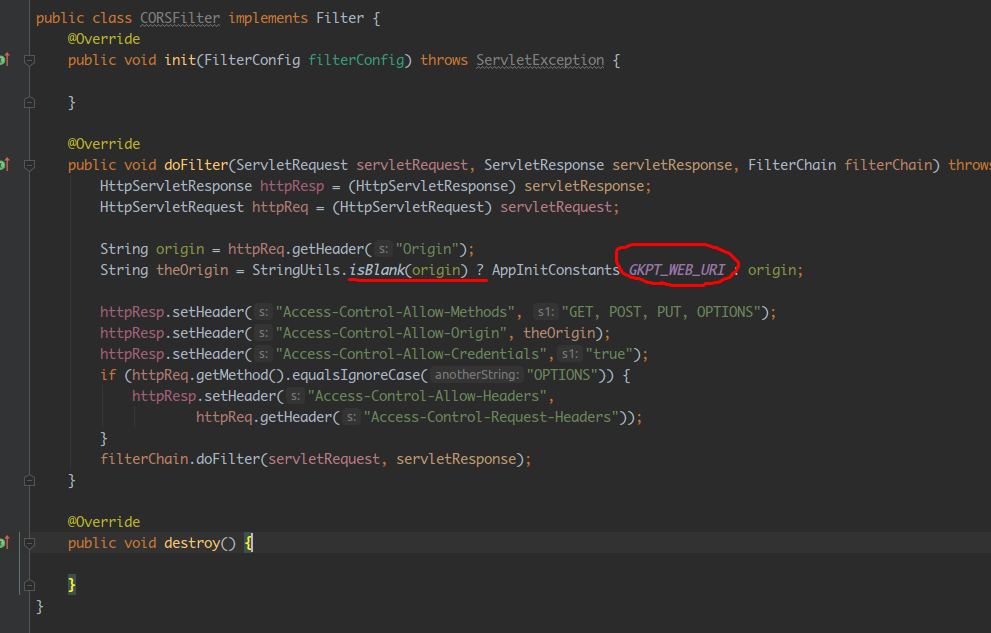Click the getMethod() call in the if statement
Screen dimensions: 991x633
click(240, 375)
